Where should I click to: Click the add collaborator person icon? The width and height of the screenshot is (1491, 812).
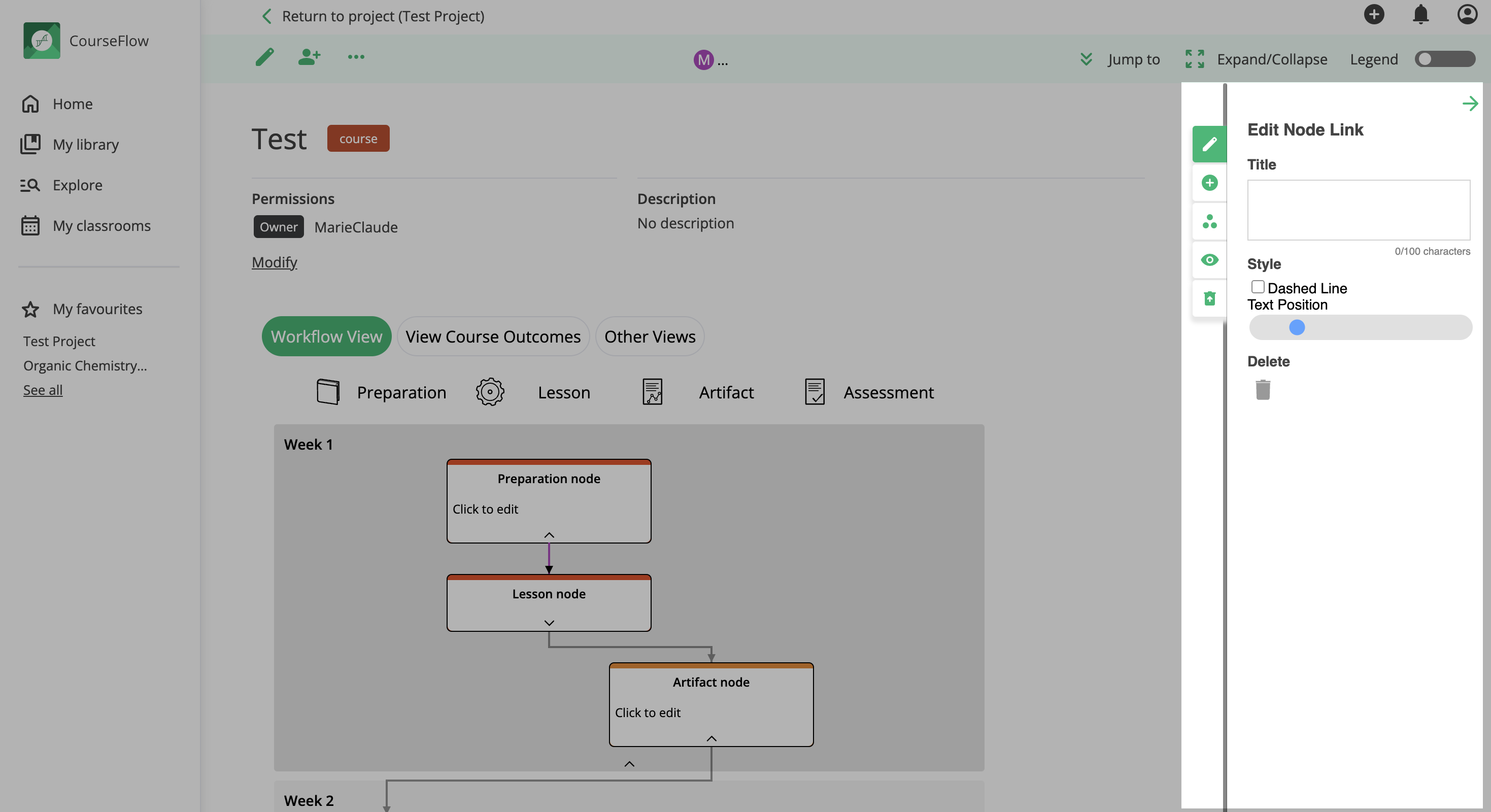[x=309, y=57]
